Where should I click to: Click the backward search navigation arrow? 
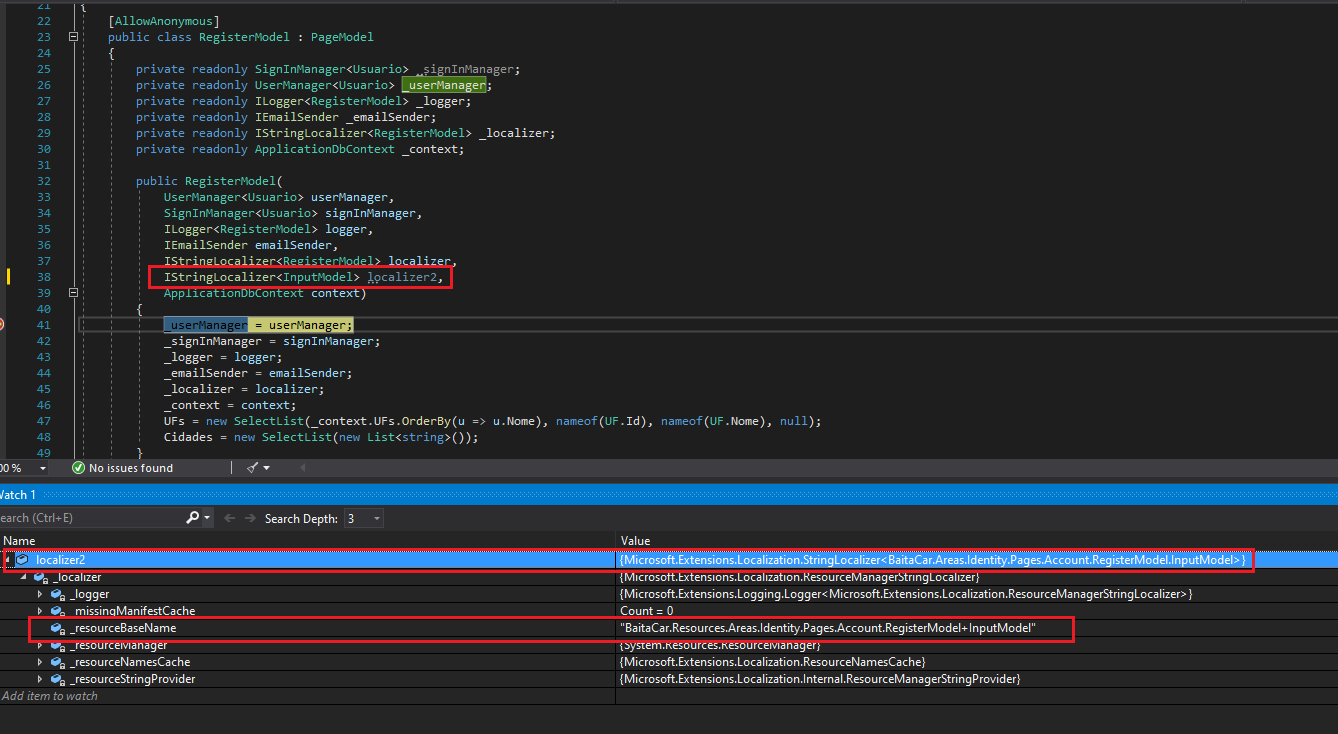click(230, 517)
